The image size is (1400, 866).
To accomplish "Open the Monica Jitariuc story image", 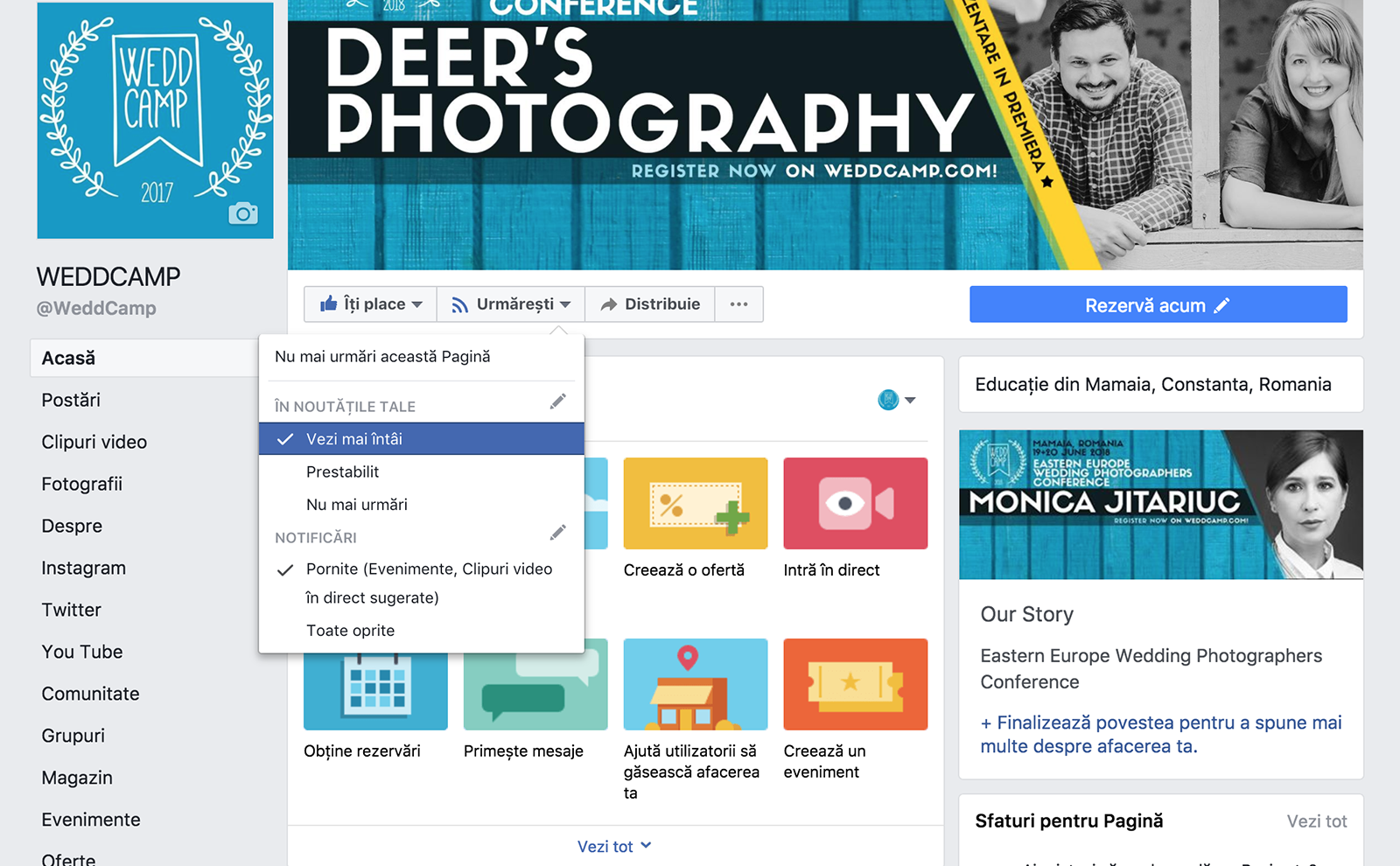I will (x=1161, y=505).
